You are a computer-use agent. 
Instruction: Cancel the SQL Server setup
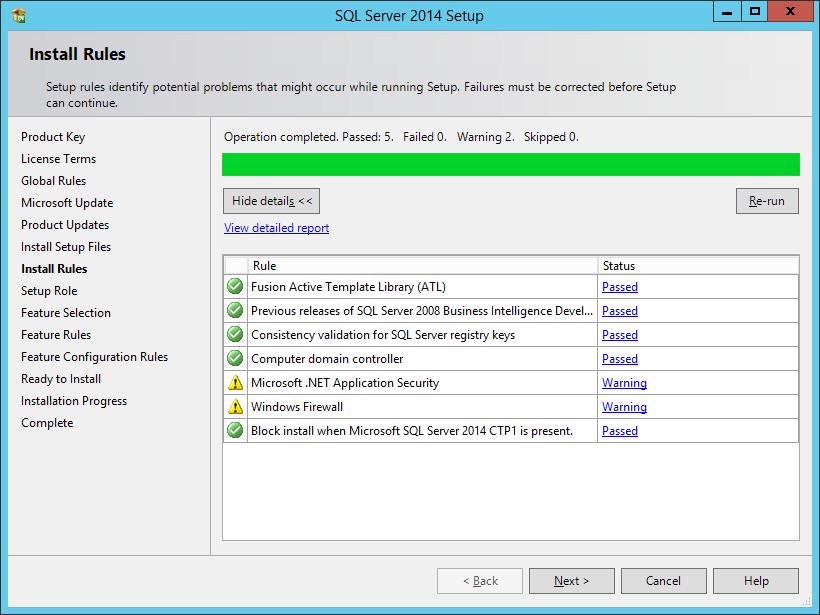click(663, 581)
